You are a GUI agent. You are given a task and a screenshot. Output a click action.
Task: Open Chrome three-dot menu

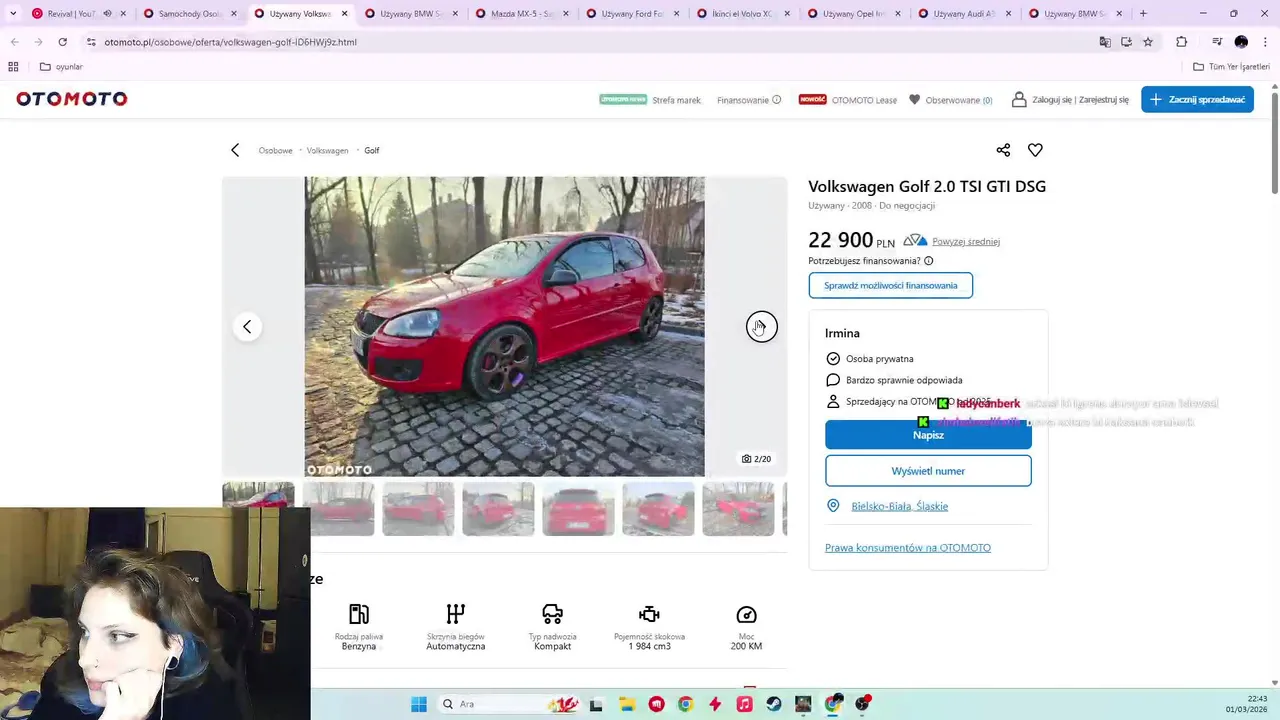pyautogui.click(x=1265, y=42)
